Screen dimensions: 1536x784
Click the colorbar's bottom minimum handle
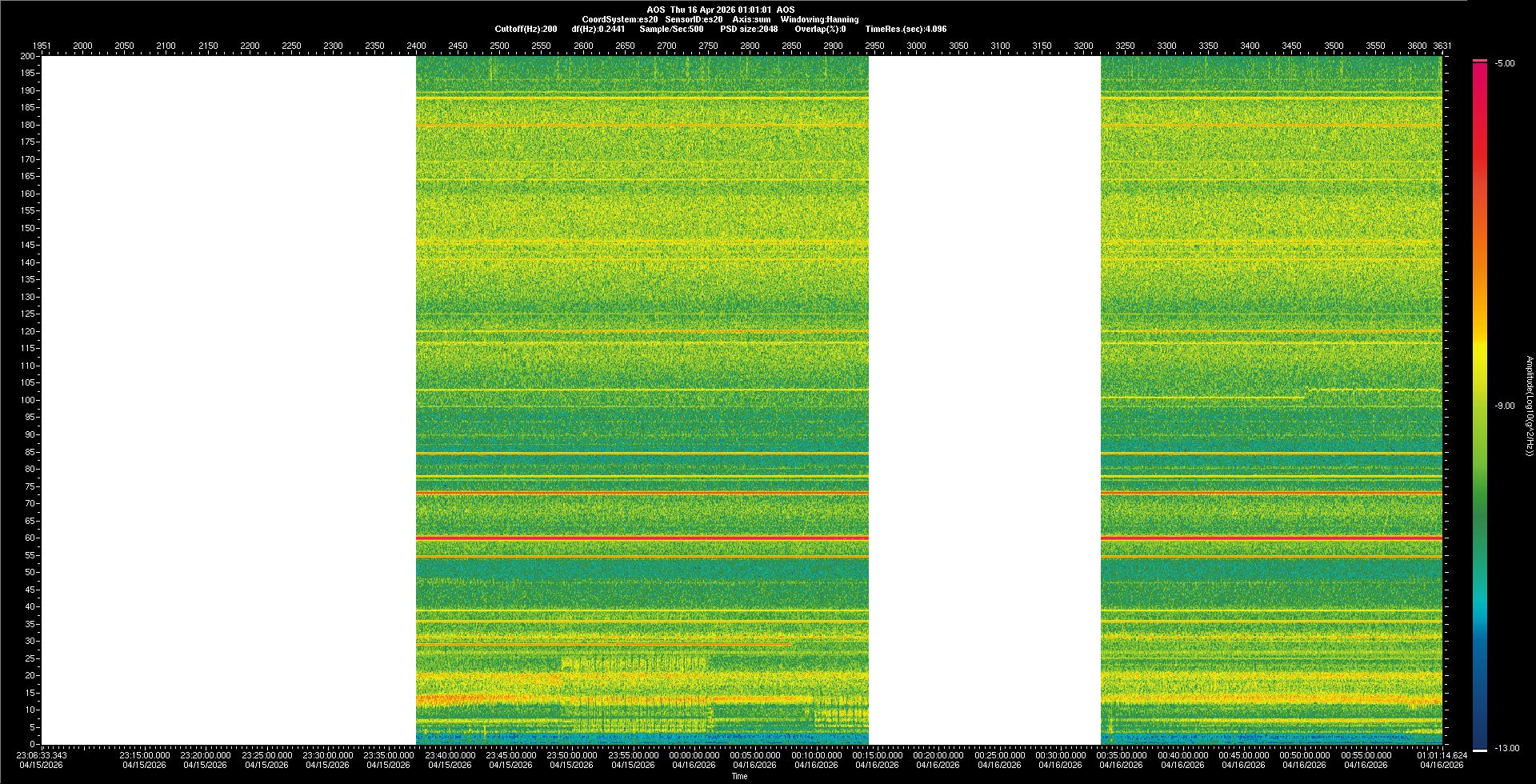click(x=1480, y=750)
